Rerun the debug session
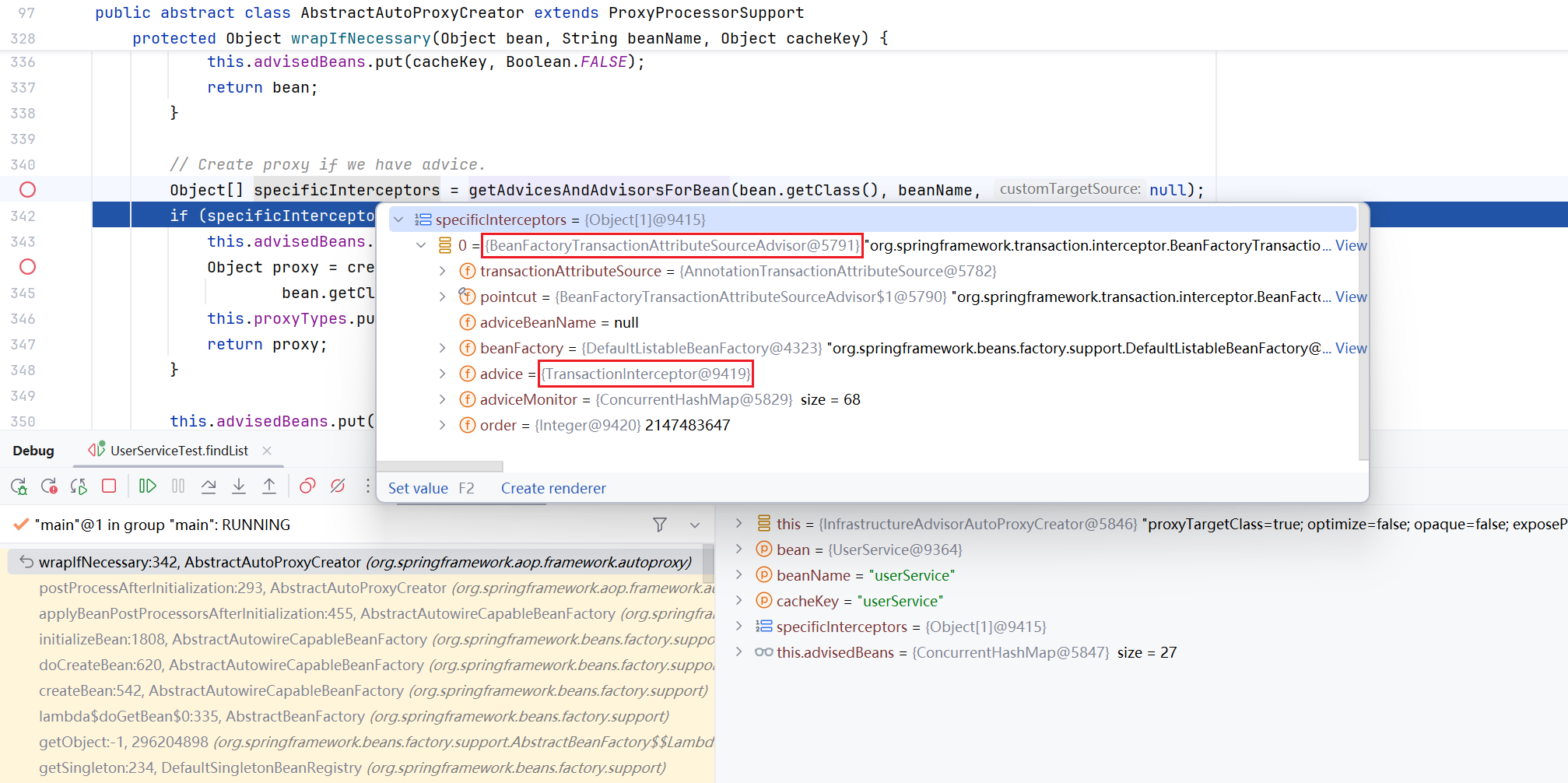 [19, 486]
